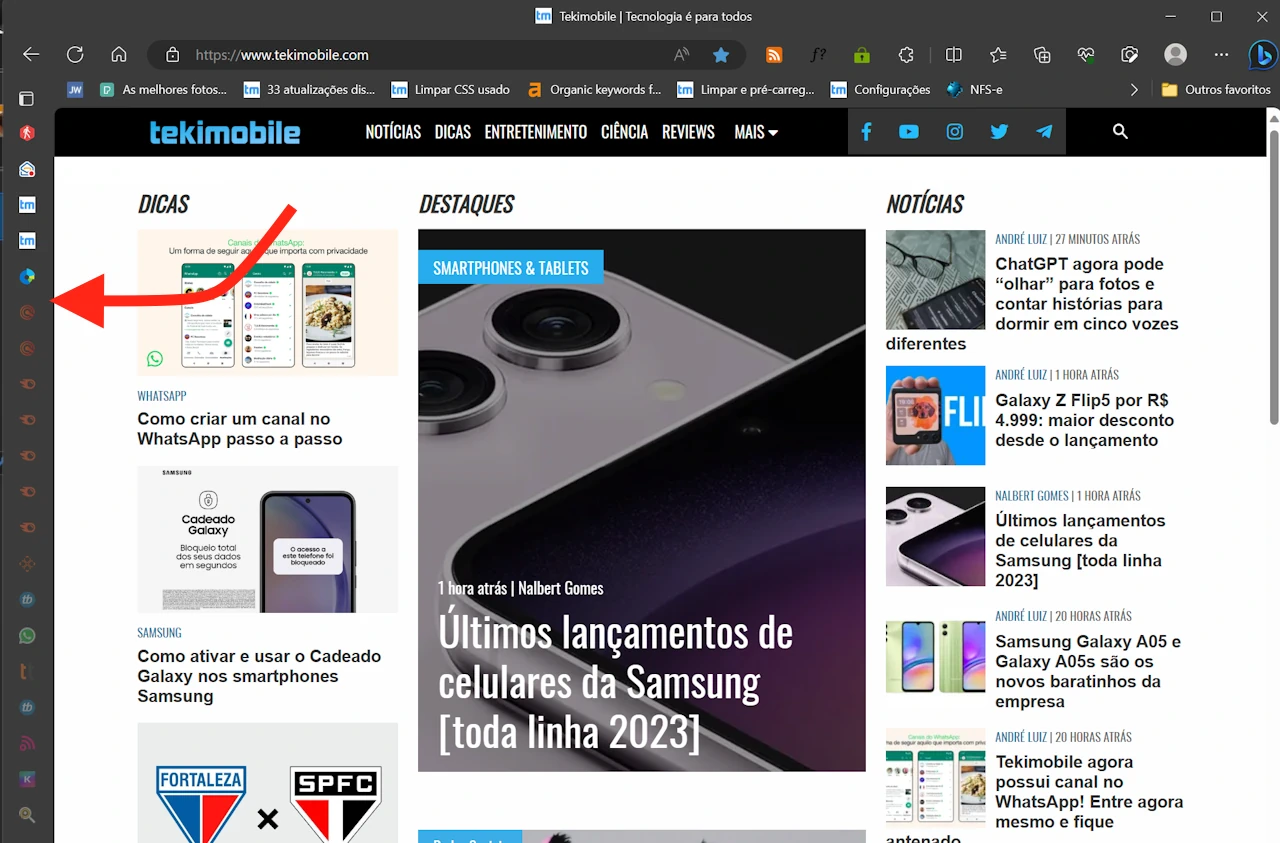This screenshot has width=1280, height=843.
Task: Toggle the split screen view
Action: pyautogui.click(x=954, y=55)
